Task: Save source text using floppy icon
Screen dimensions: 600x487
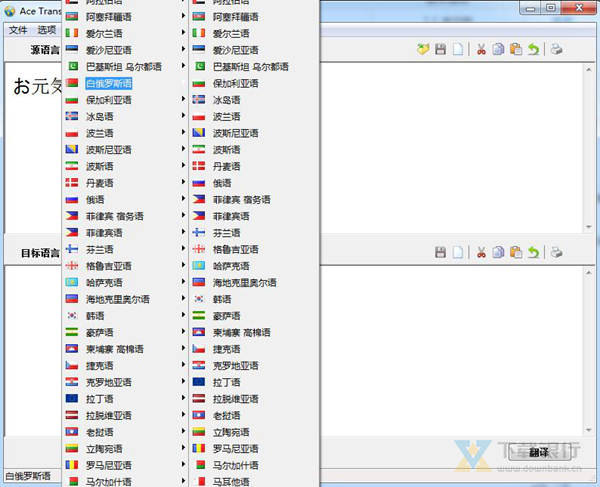Action: (x=440, y=49)
